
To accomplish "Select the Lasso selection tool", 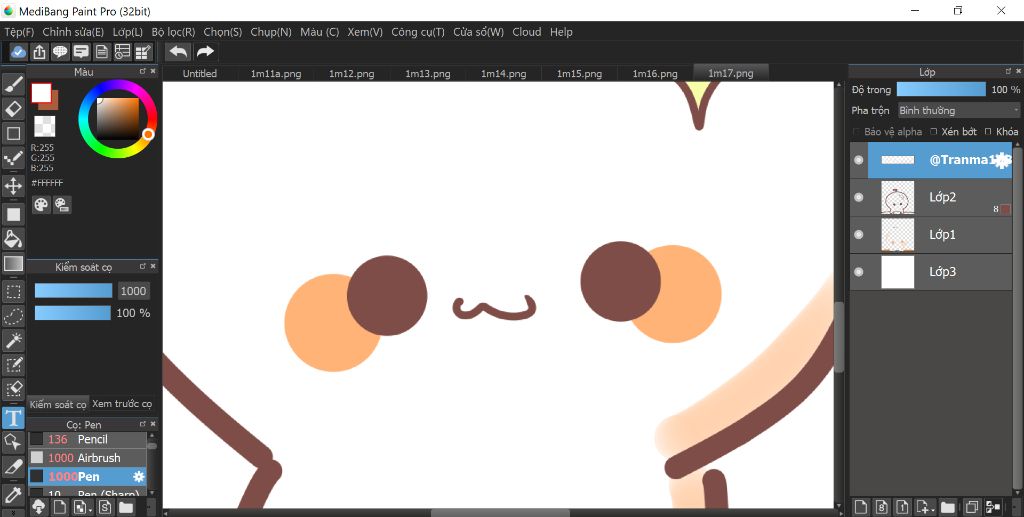I will point(13,316).
